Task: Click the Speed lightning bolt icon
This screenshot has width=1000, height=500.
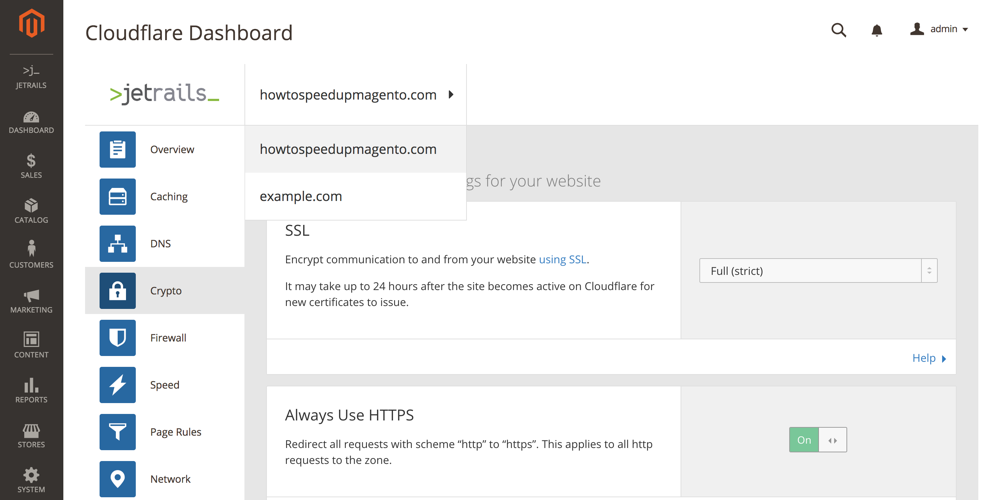Action: (117, 385)
